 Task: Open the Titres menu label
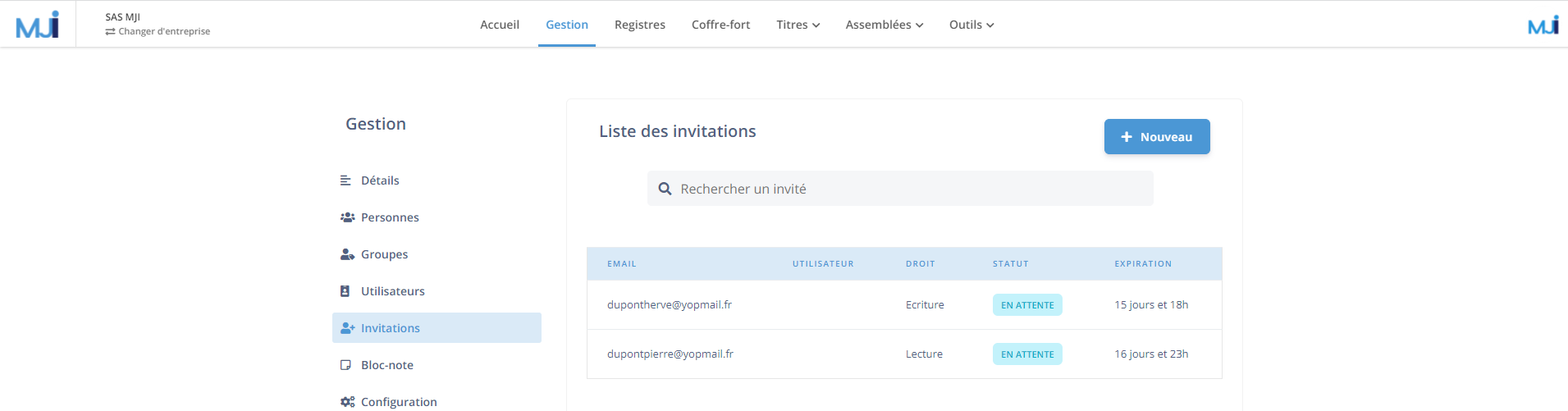click(793, 25)
